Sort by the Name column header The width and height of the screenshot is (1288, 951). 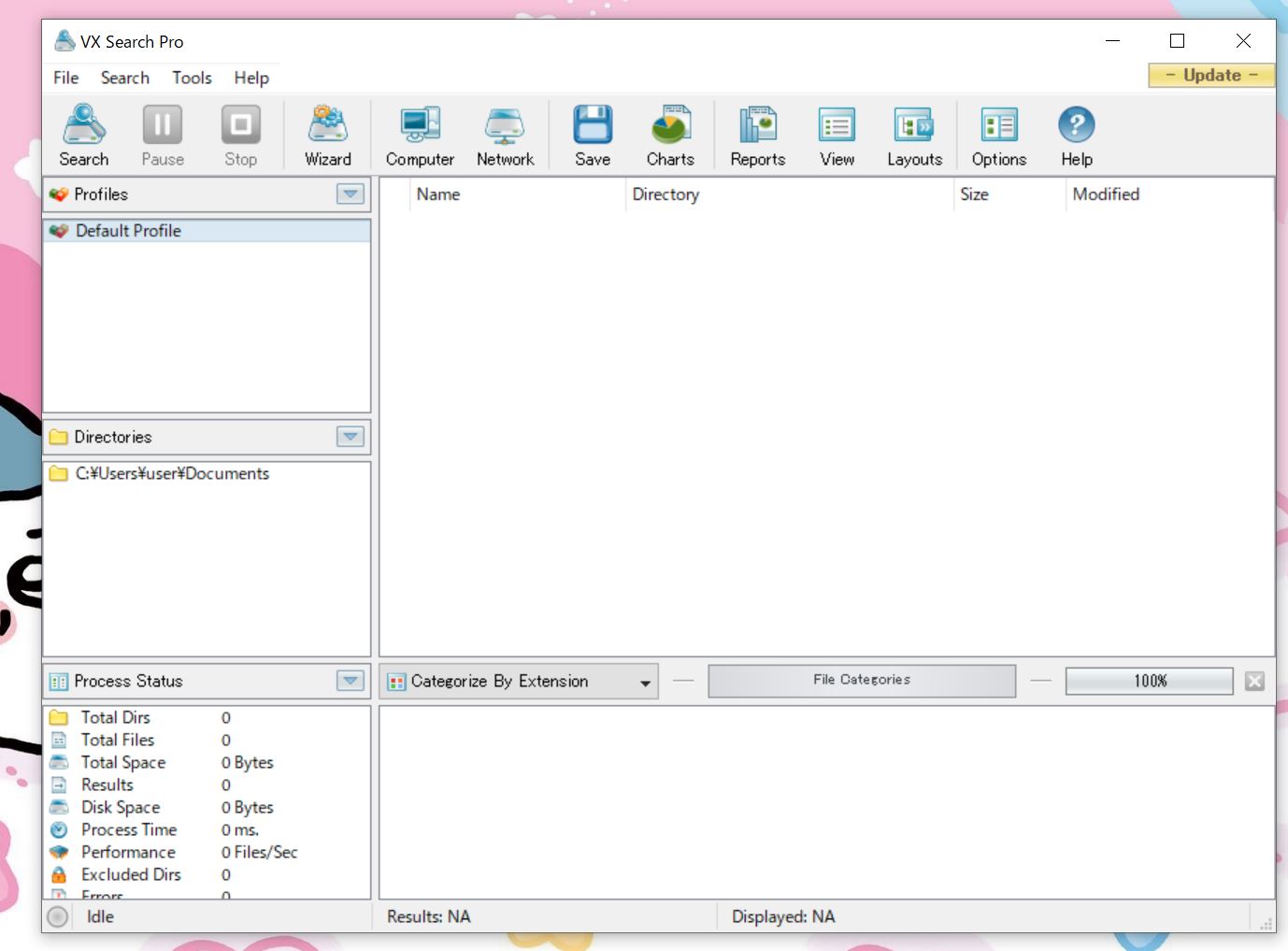(x=517, y=195)
